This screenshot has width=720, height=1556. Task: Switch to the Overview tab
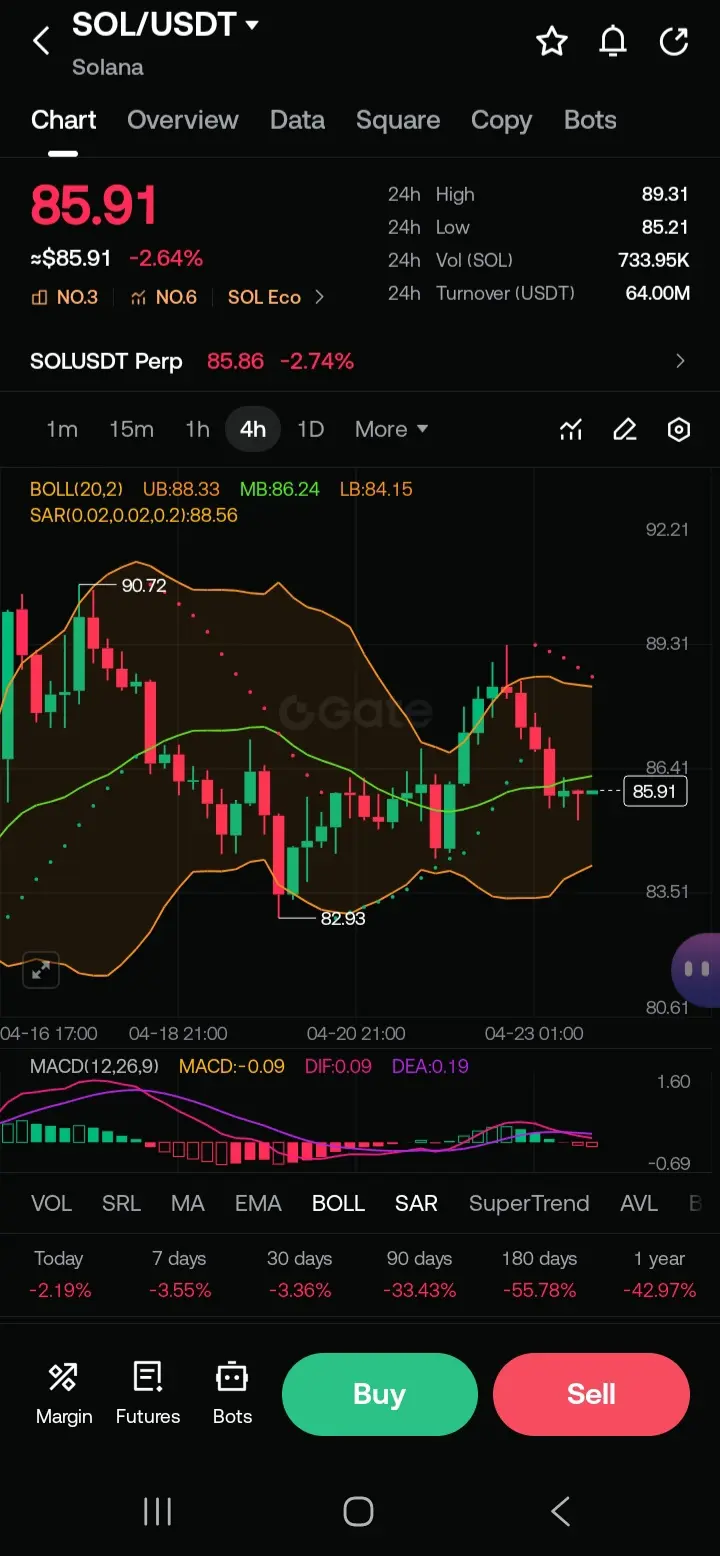click(x=183, y=120)
